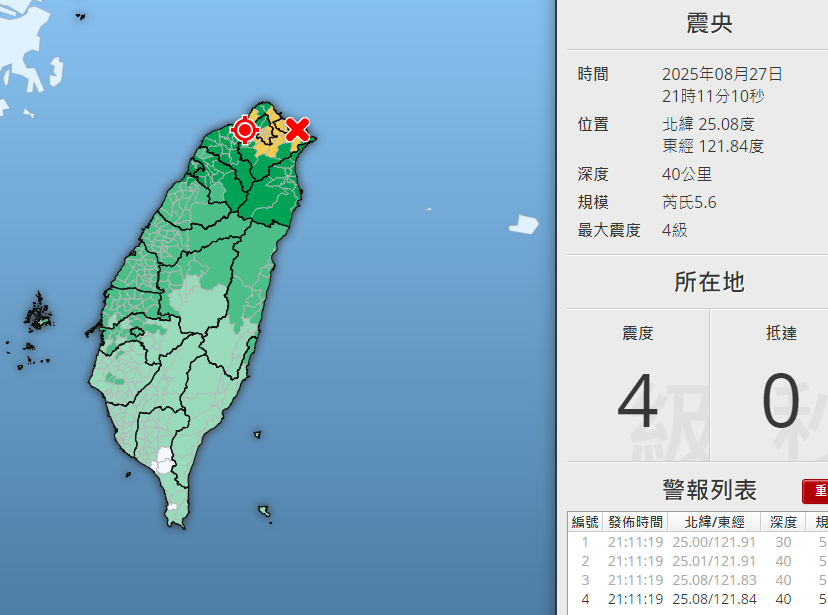Click the red X epicenter marker
Viewport: 828px width, 615px height.
tap(297, 129)
